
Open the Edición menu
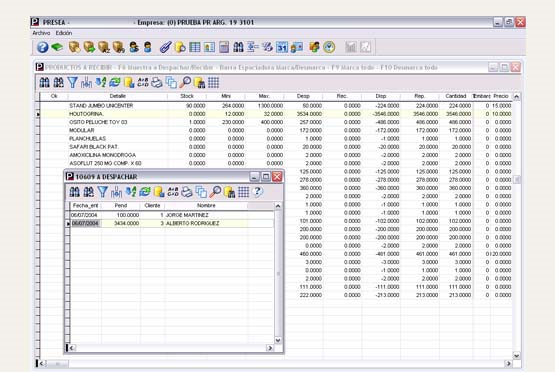[64, 33]
